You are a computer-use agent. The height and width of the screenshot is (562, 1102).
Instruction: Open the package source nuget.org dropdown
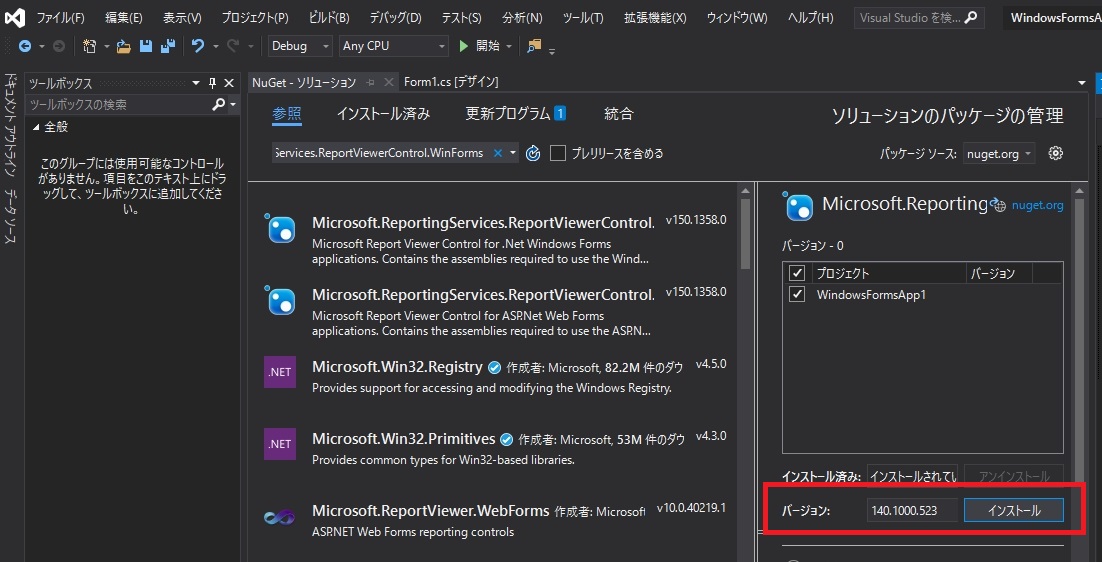[999, 154]
